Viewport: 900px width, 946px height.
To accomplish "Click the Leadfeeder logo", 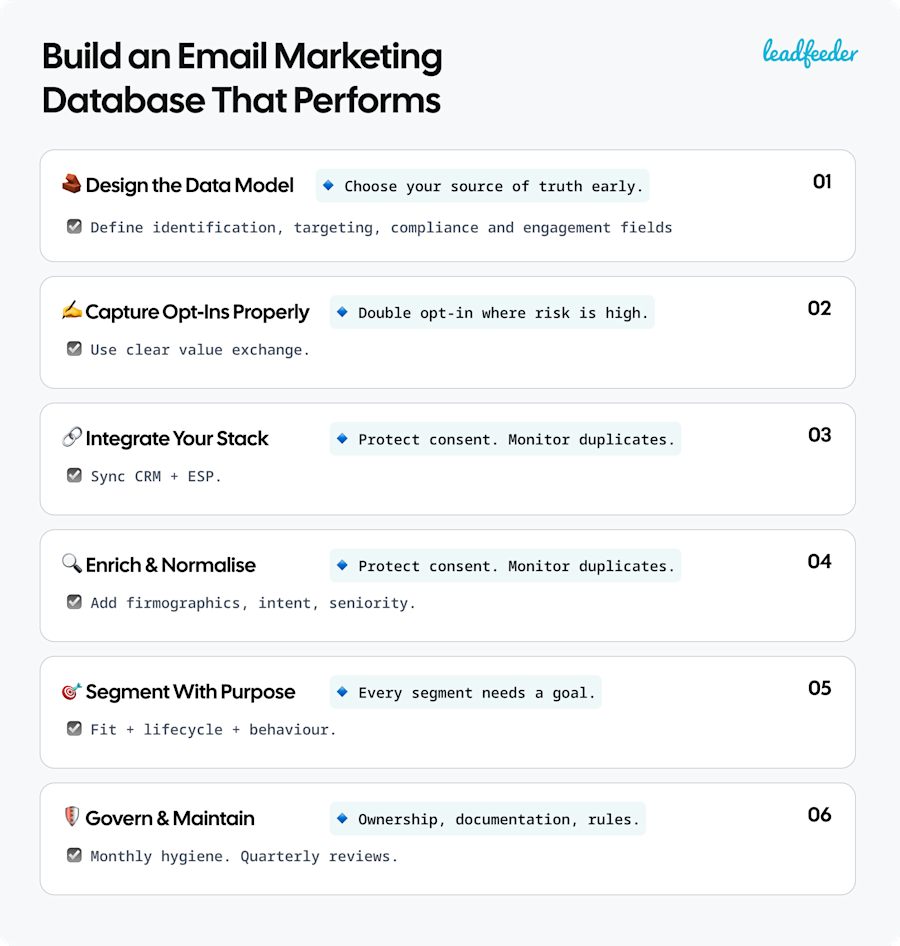I will pos(810,52).
